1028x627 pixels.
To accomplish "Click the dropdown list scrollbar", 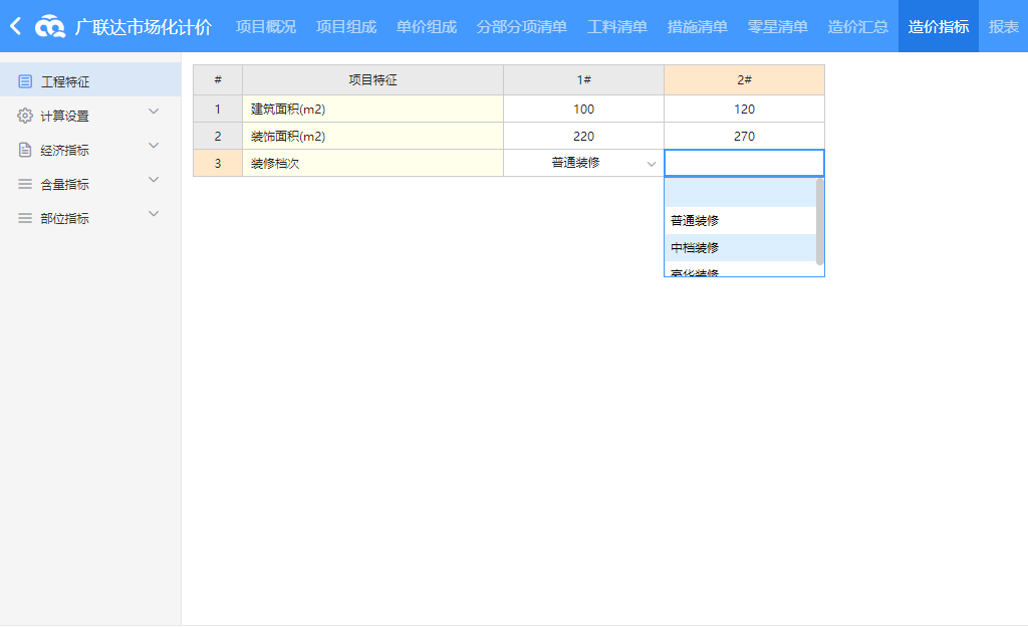I will click(820, 222).
